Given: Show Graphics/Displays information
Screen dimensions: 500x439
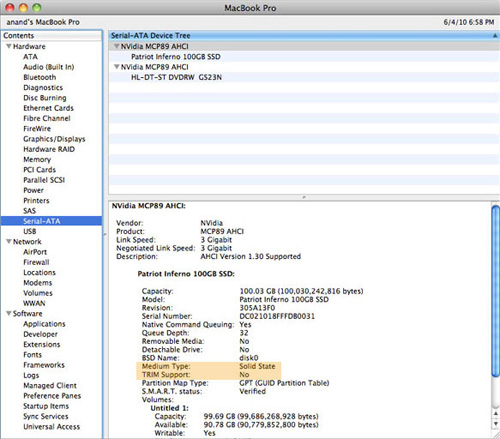Looking at the screenshot, I should click(54, 139).
